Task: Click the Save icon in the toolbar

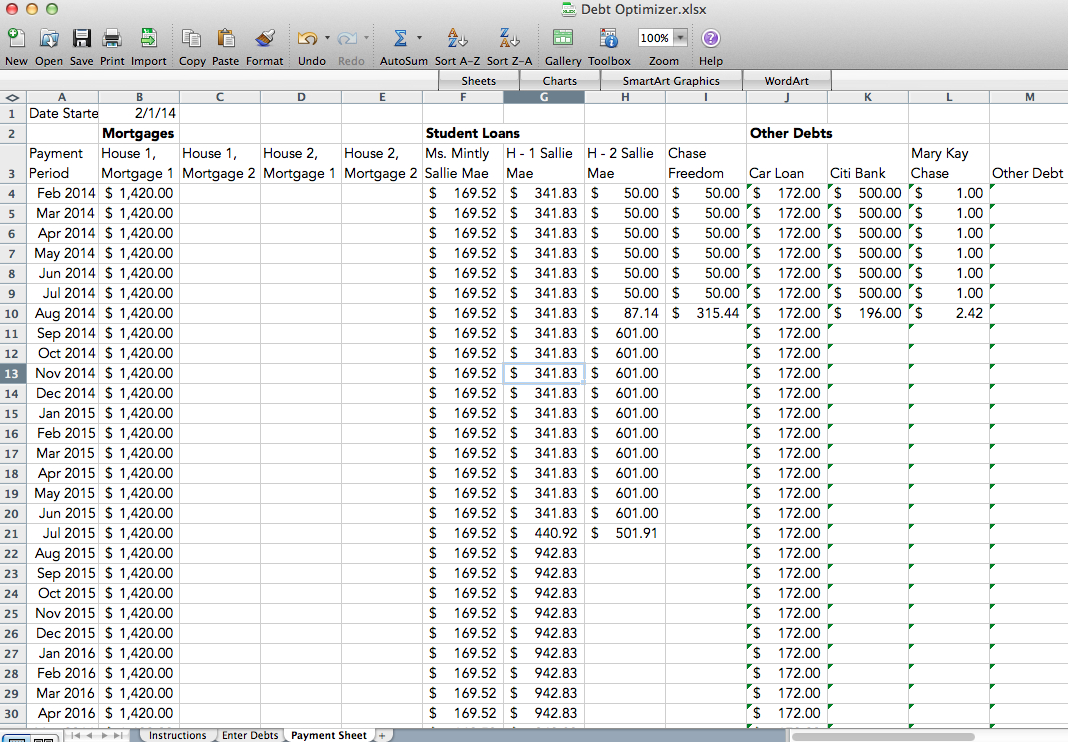Action: click(x=82, y=39)
